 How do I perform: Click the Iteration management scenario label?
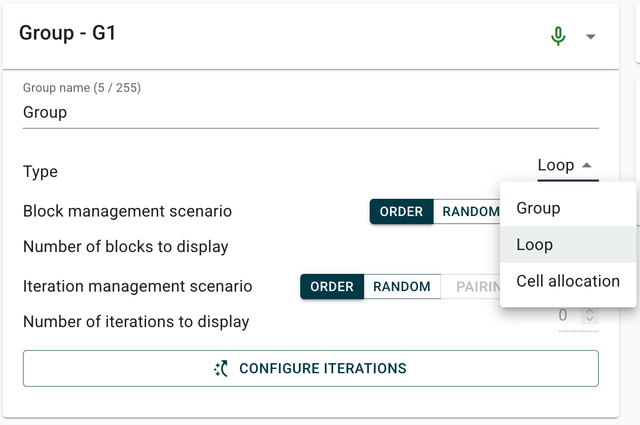point(137,286)
